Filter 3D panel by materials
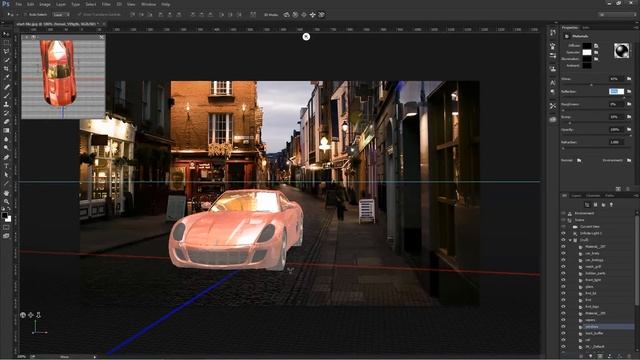640x360 pixels. coord(603,204)
